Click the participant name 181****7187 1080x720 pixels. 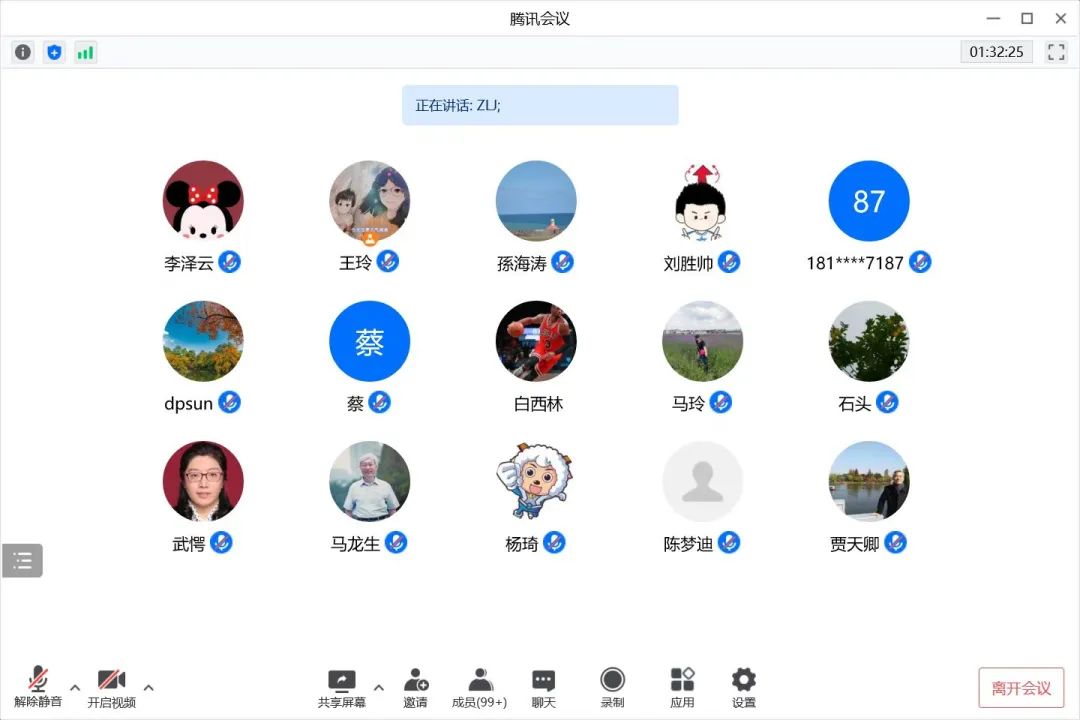(855, 263)
